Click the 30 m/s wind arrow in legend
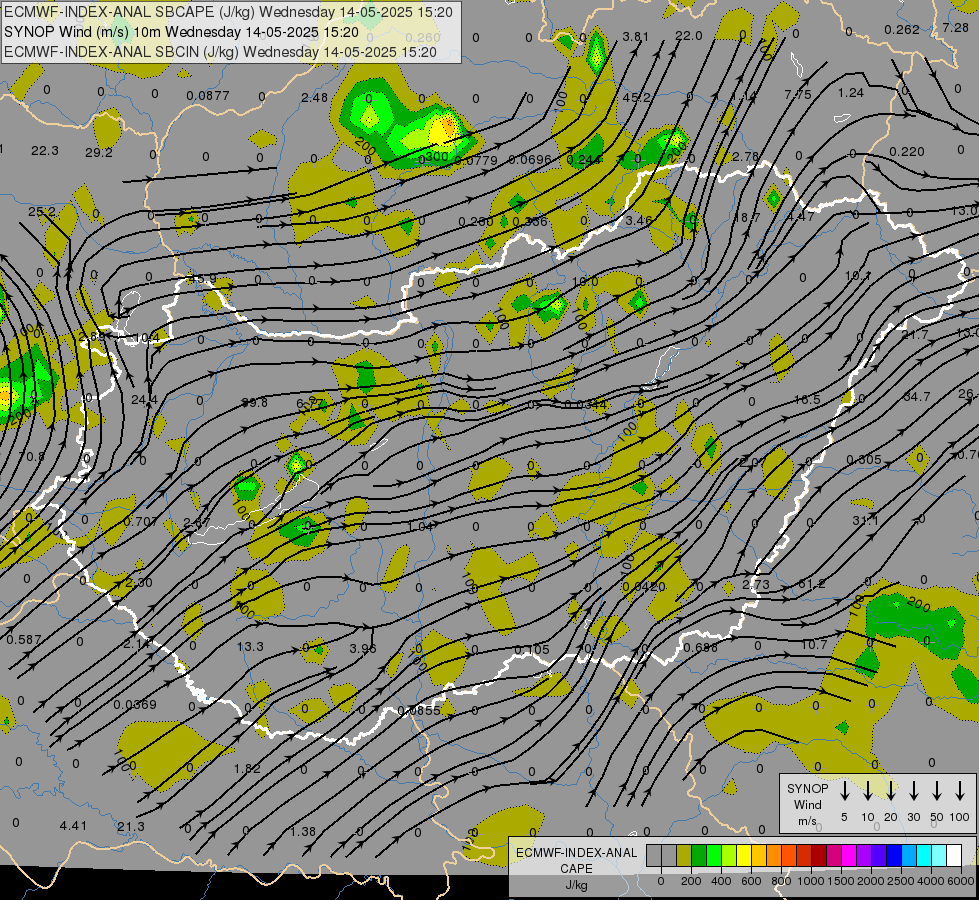Viewport: 979px width, 900px height. (913, 791)
